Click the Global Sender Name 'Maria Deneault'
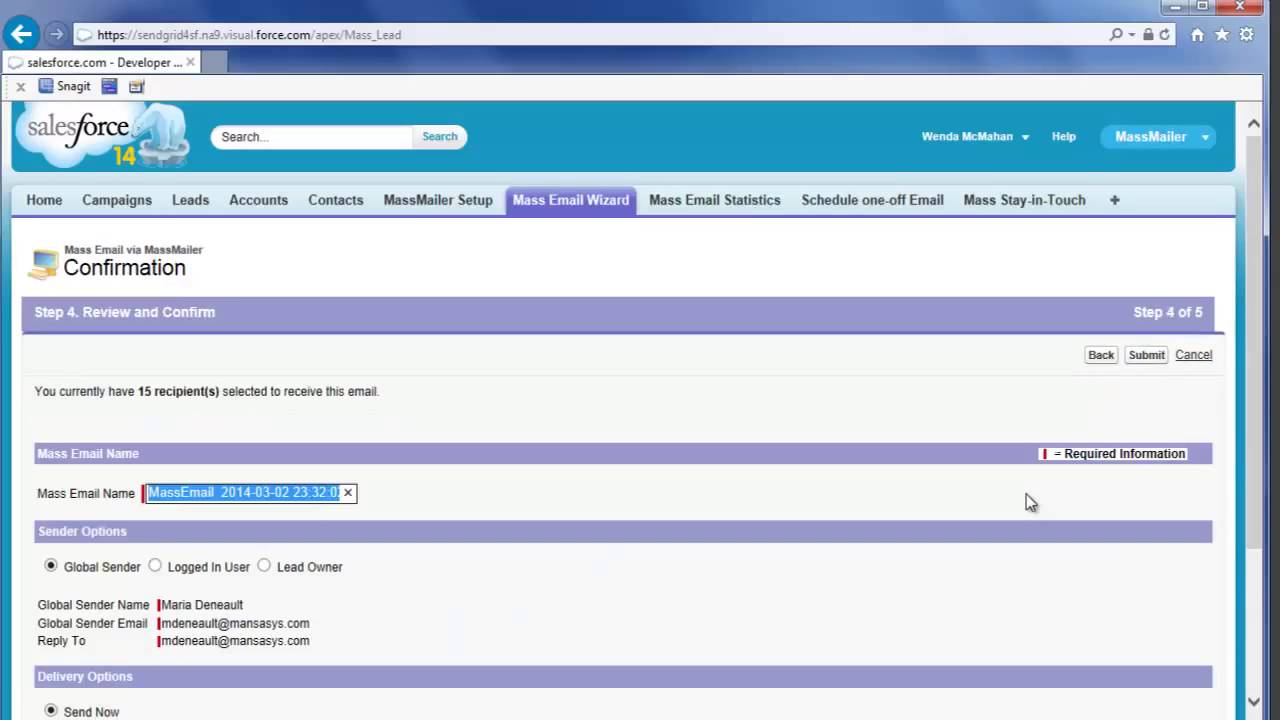1280x720 pixels. [202, 605]
